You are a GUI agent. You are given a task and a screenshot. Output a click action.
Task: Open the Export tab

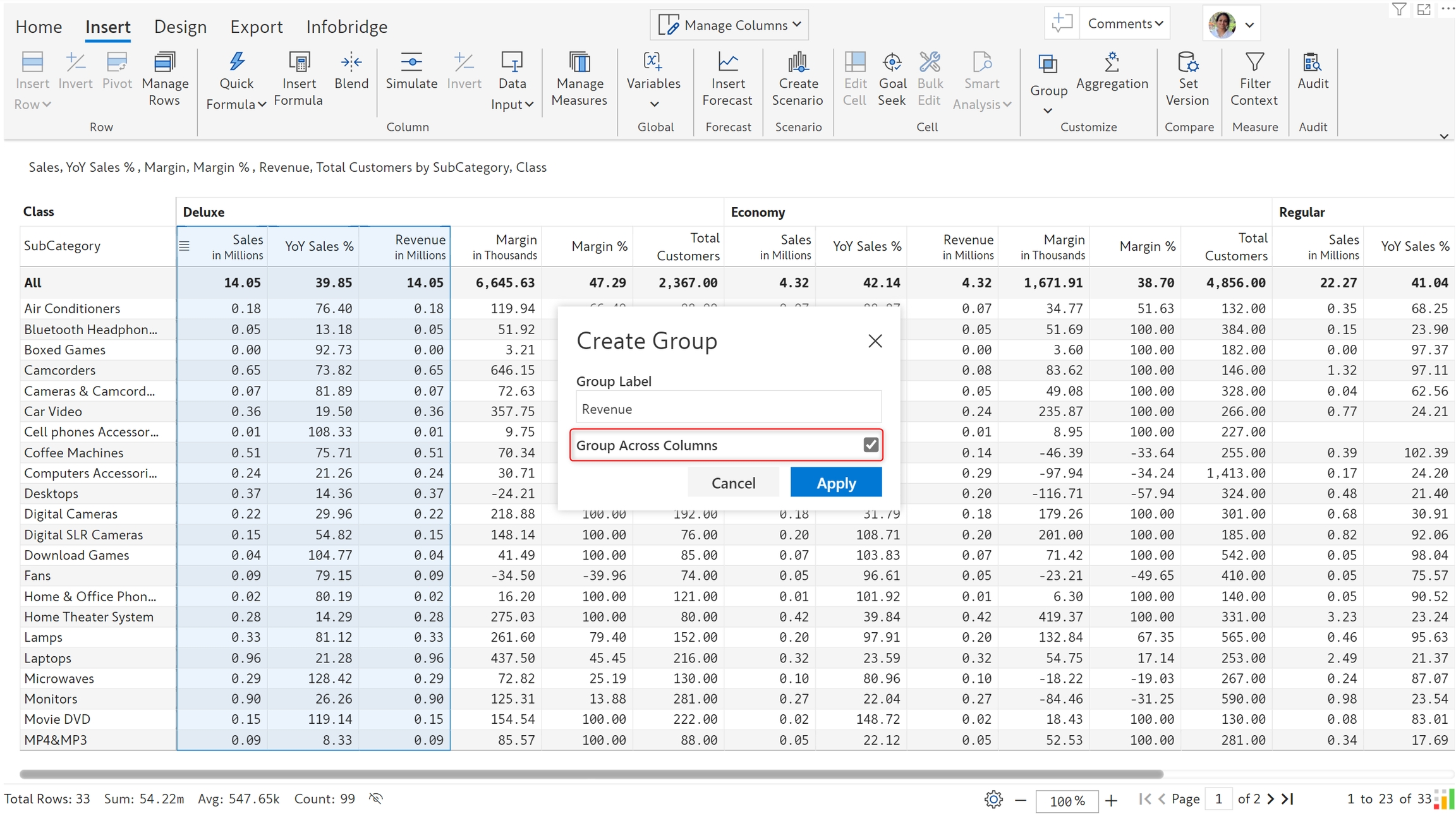pyautogui.click(x=256, y=27)
